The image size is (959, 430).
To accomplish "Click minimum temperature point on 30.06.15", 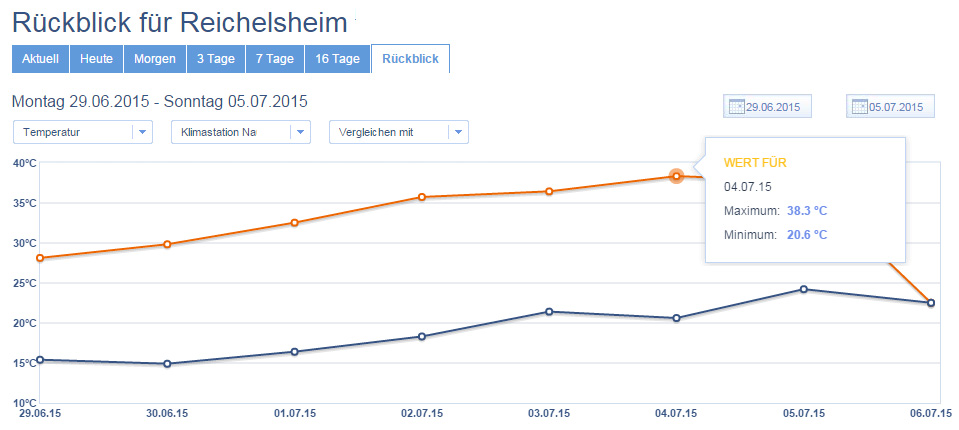I will pos(167,364).
